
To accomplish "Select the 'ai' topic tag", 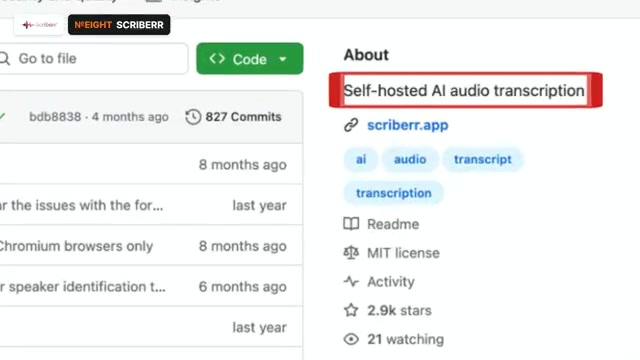I will pyautogui.click(x=361, y=159).
